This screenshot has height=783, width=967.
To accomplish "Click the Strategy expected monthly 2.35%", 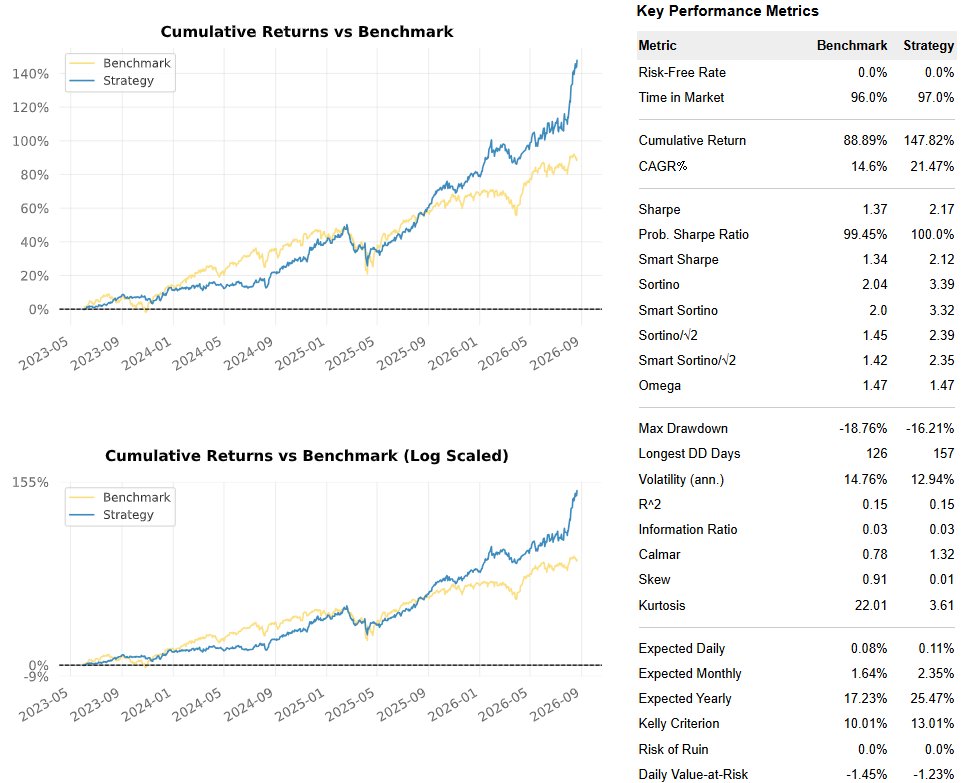I will [x=936, y=674].
